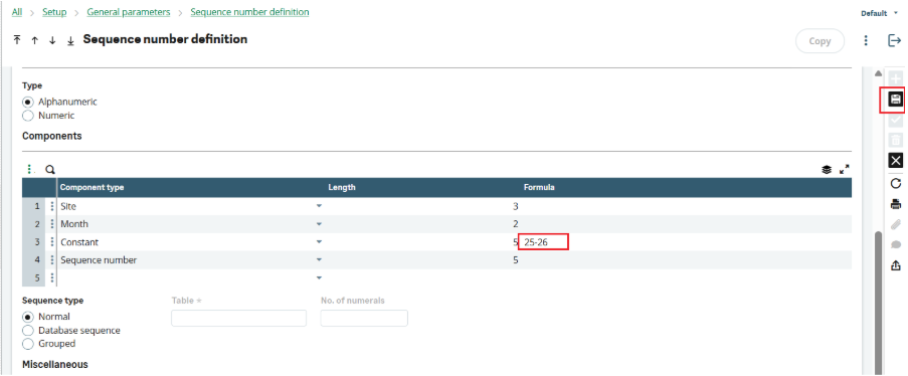This screenshot has width=908, height=376.
Task: Click the paperclip attachment icon
Action: (x=895, y=224)
